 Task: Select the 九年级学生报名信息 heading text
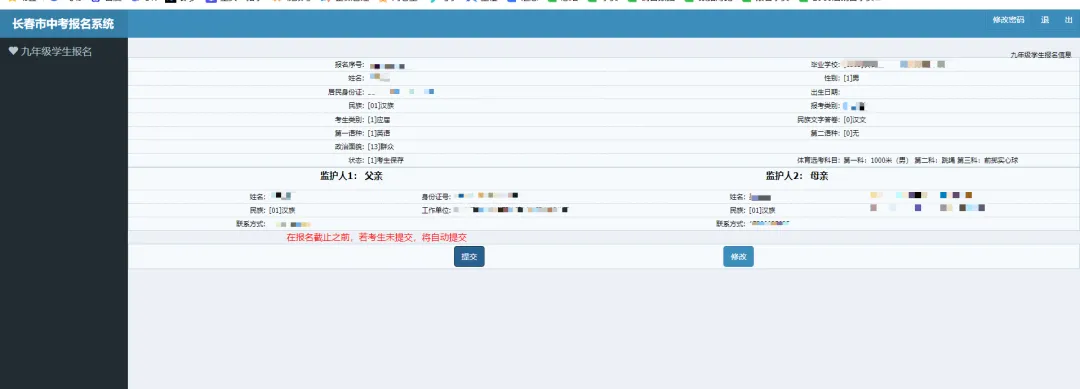[x=1041, y=54]
